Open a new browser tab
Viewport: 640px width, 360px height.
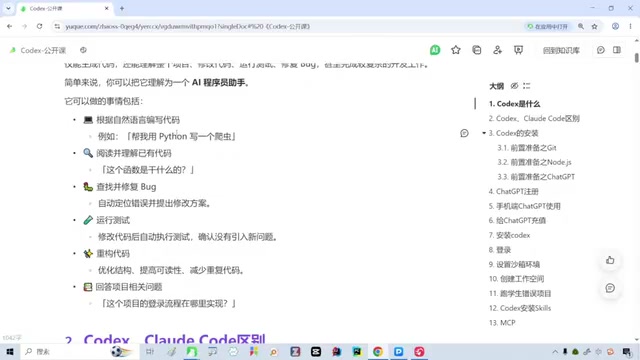click(122, 8)
